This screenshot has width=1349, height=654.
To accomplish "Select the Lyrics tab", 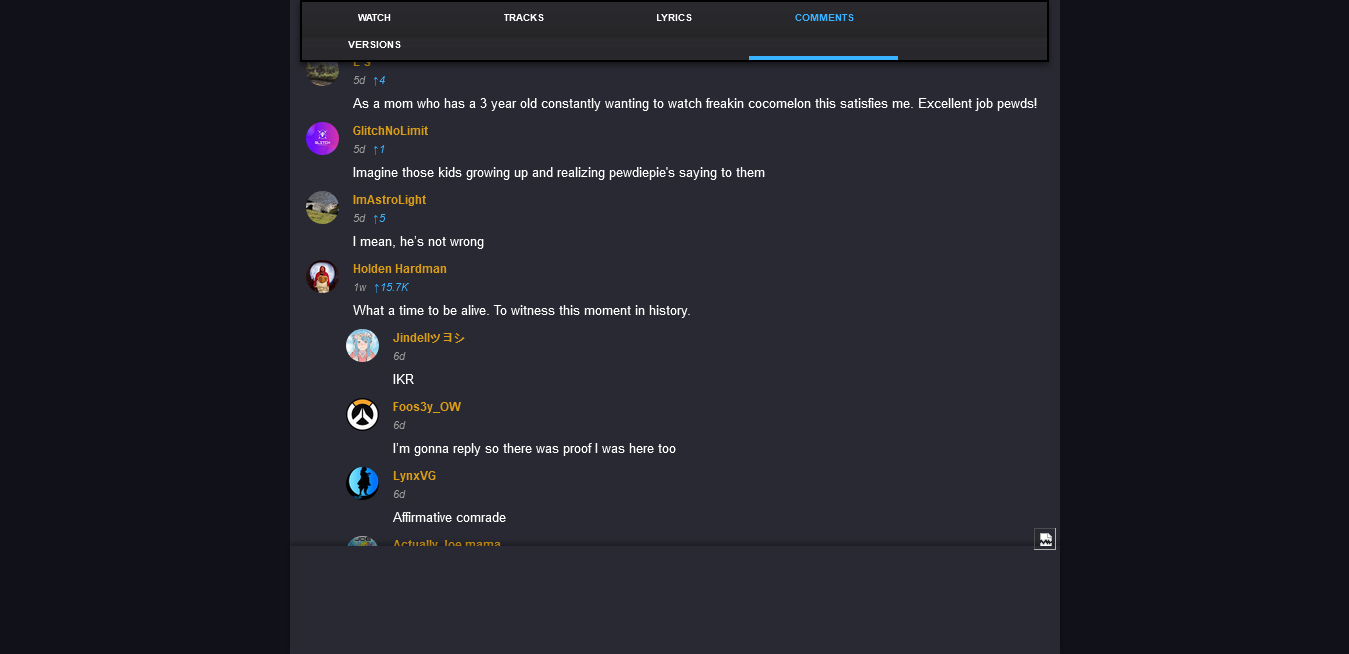I will 674,18.
